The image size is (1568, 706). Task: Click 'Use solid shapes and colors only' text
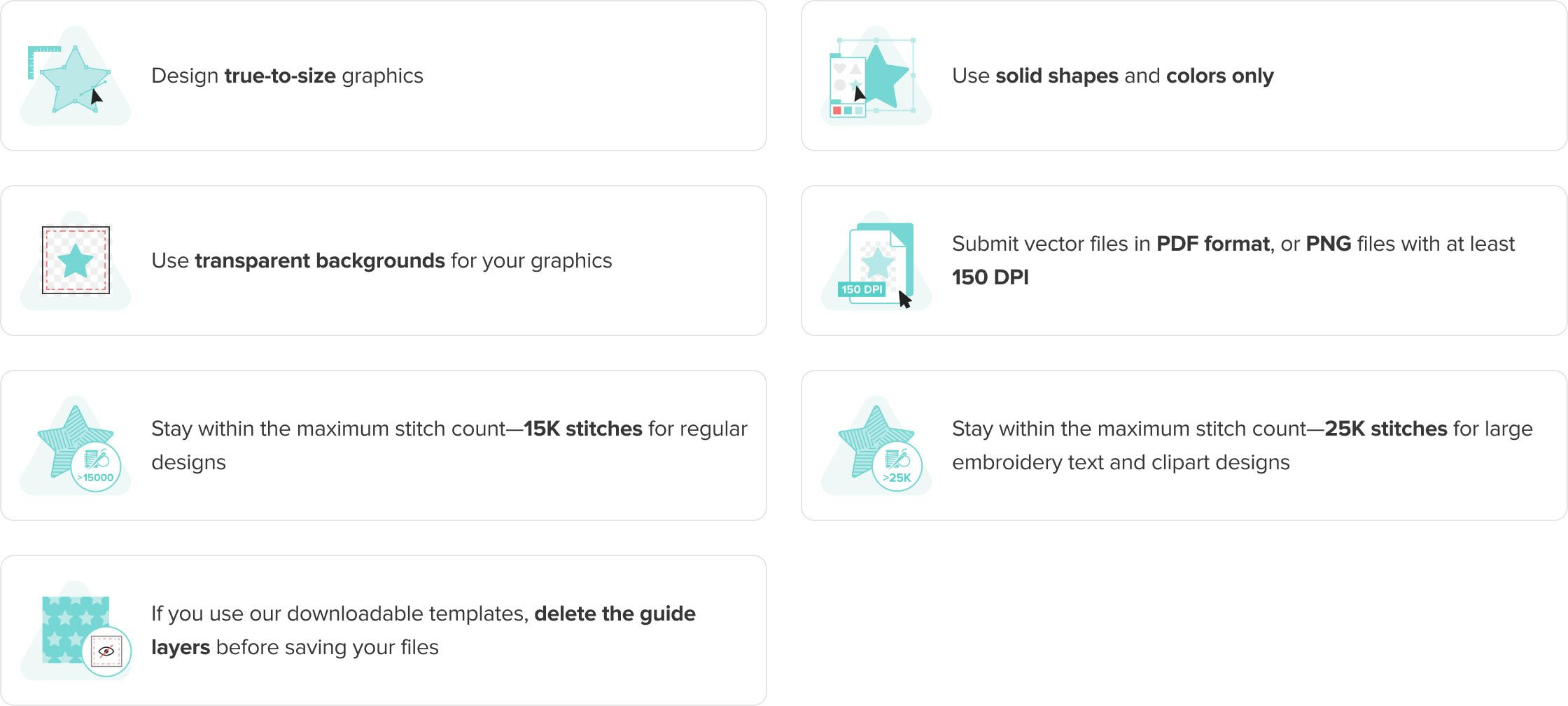[x=1112, y=76]
